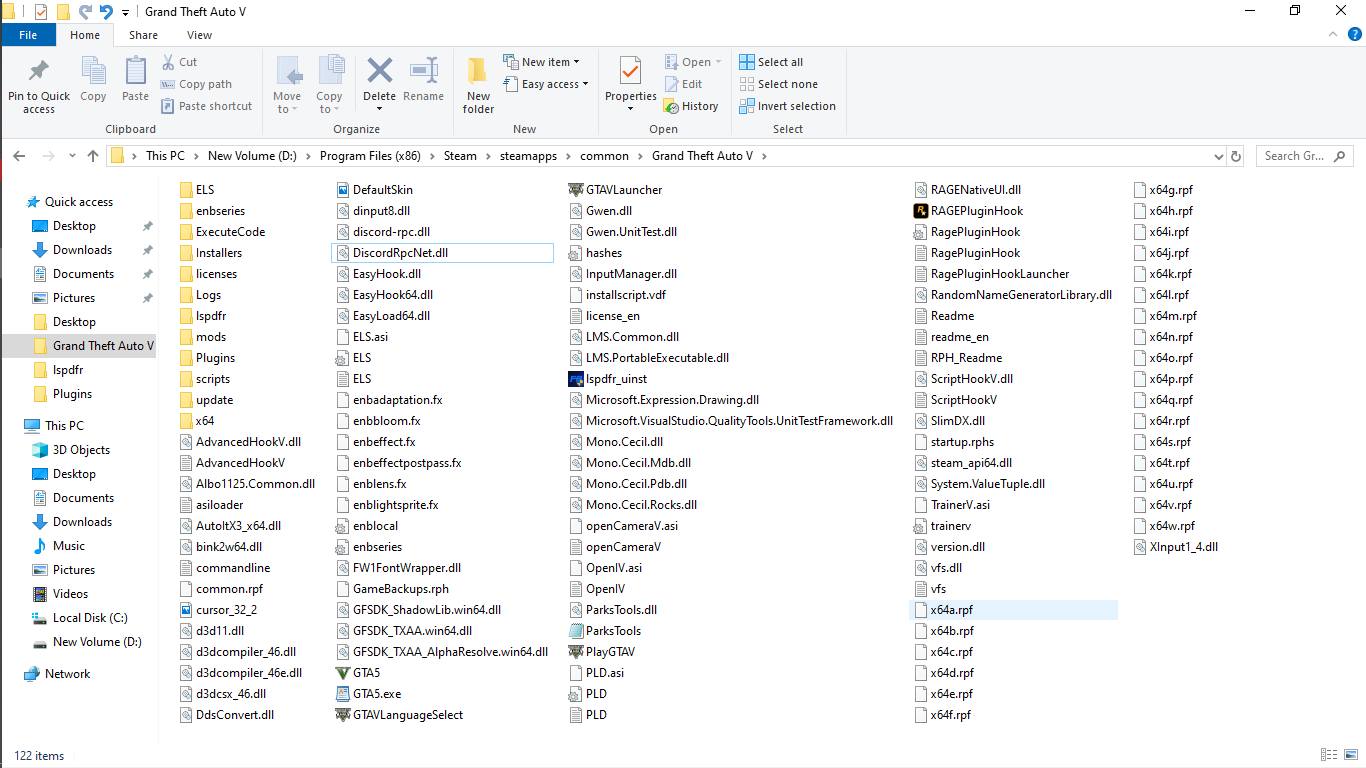Screen dimensions: 1366x768
Task: Select the GTAVLauncher application file
Action: tap(615, 190)
